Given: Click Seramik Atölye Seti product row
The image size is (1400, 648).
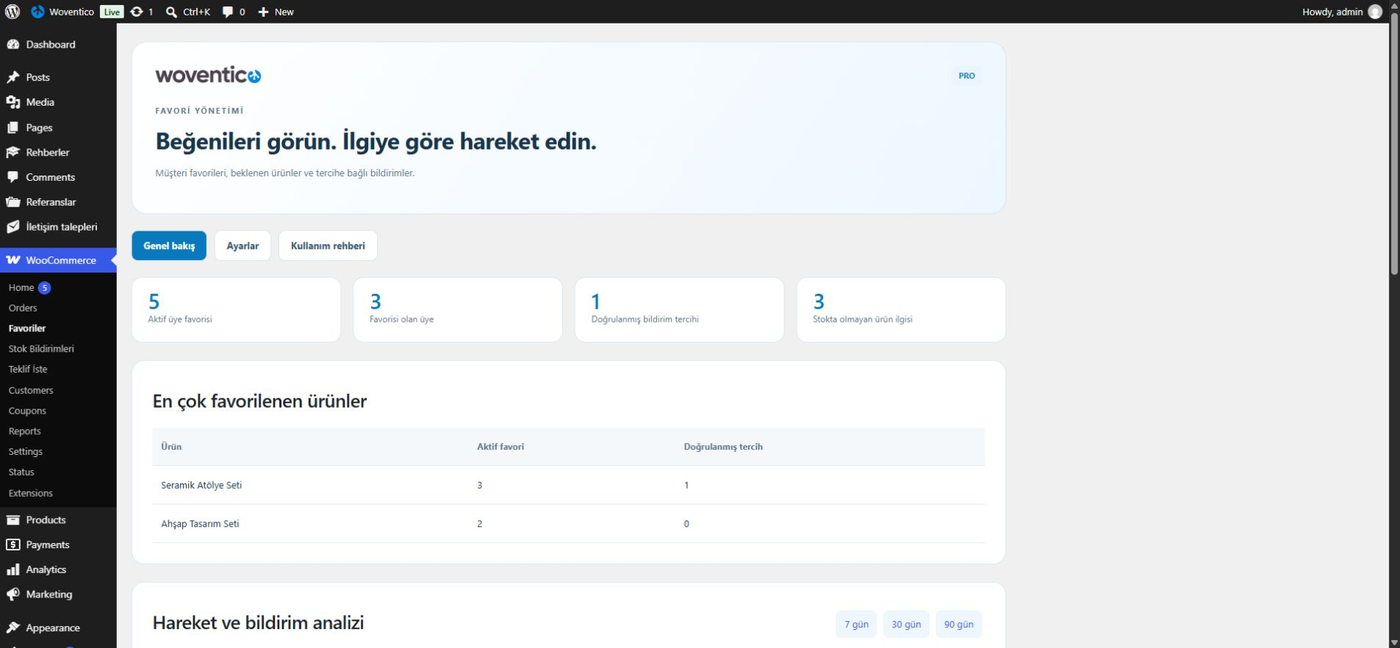Looking at the screenshot, I should coord(568,485).
